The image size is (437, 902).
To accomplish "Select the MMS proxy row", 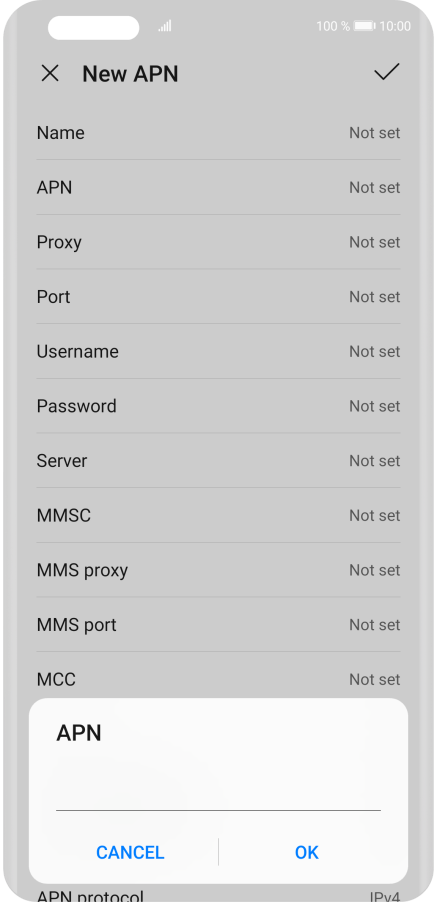I will (x=218, y=570).
